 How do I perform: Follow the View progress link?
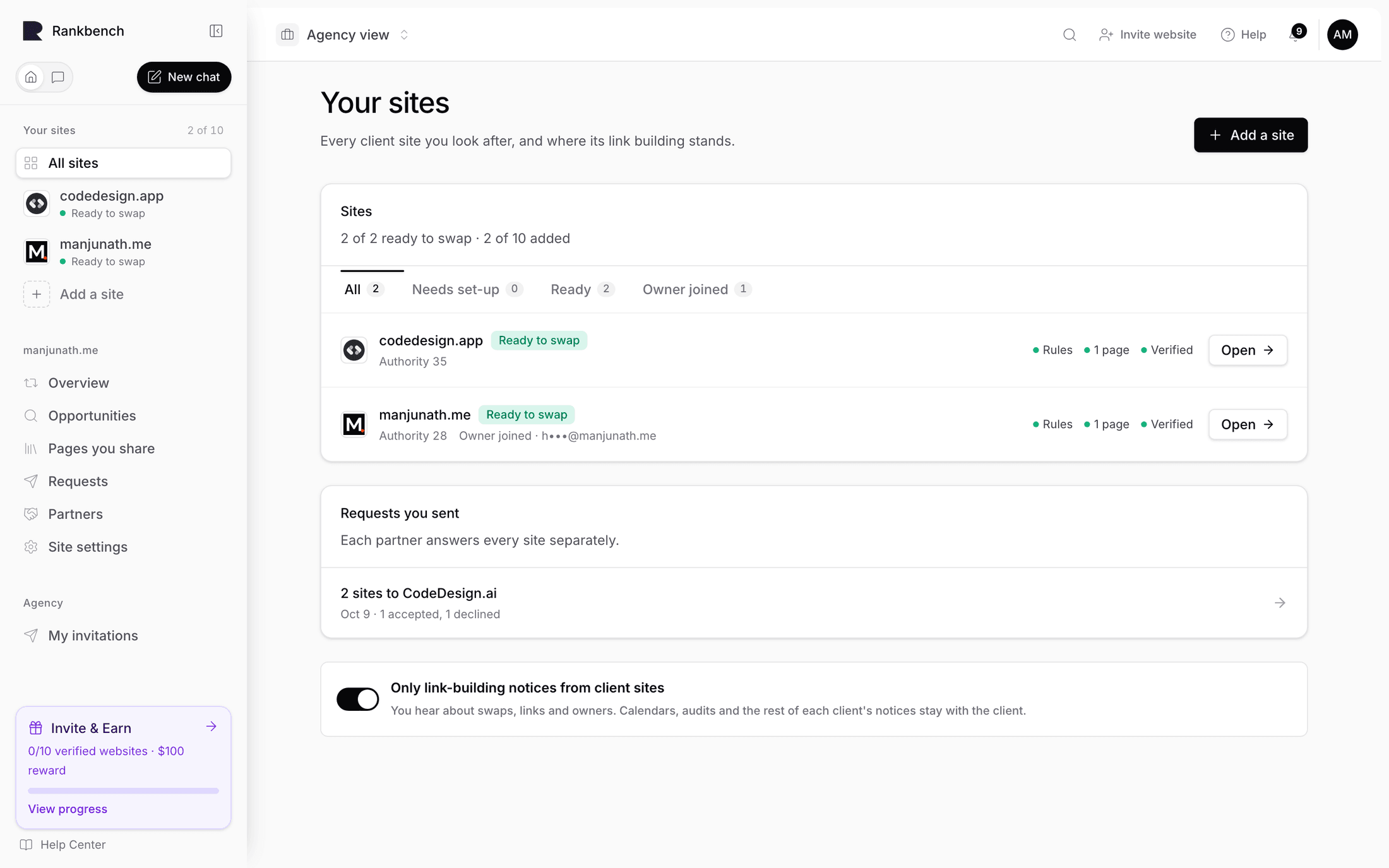pyautogui.click(x=68, y=809)
